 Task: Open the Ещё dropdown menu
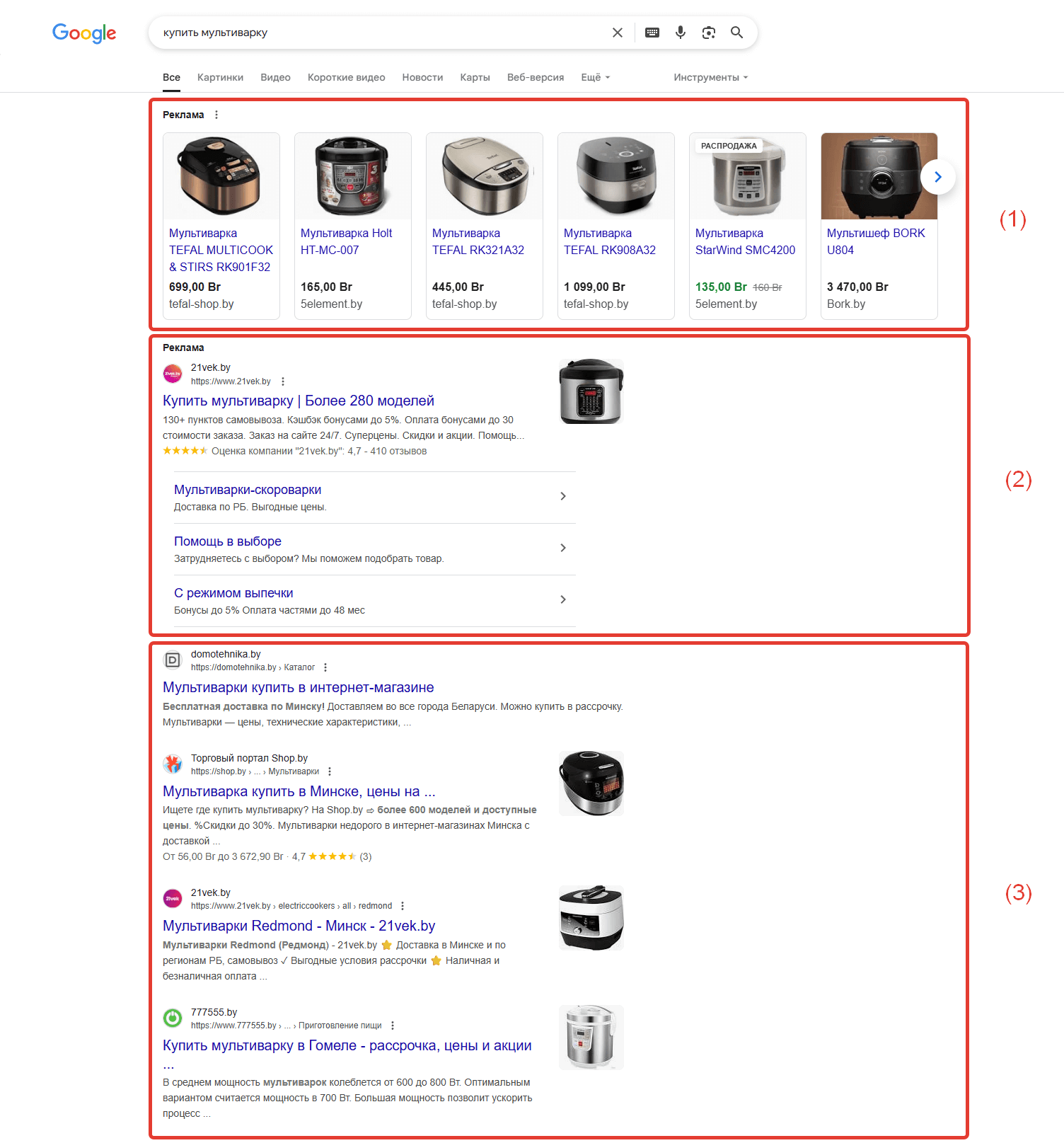coord(595,77)
